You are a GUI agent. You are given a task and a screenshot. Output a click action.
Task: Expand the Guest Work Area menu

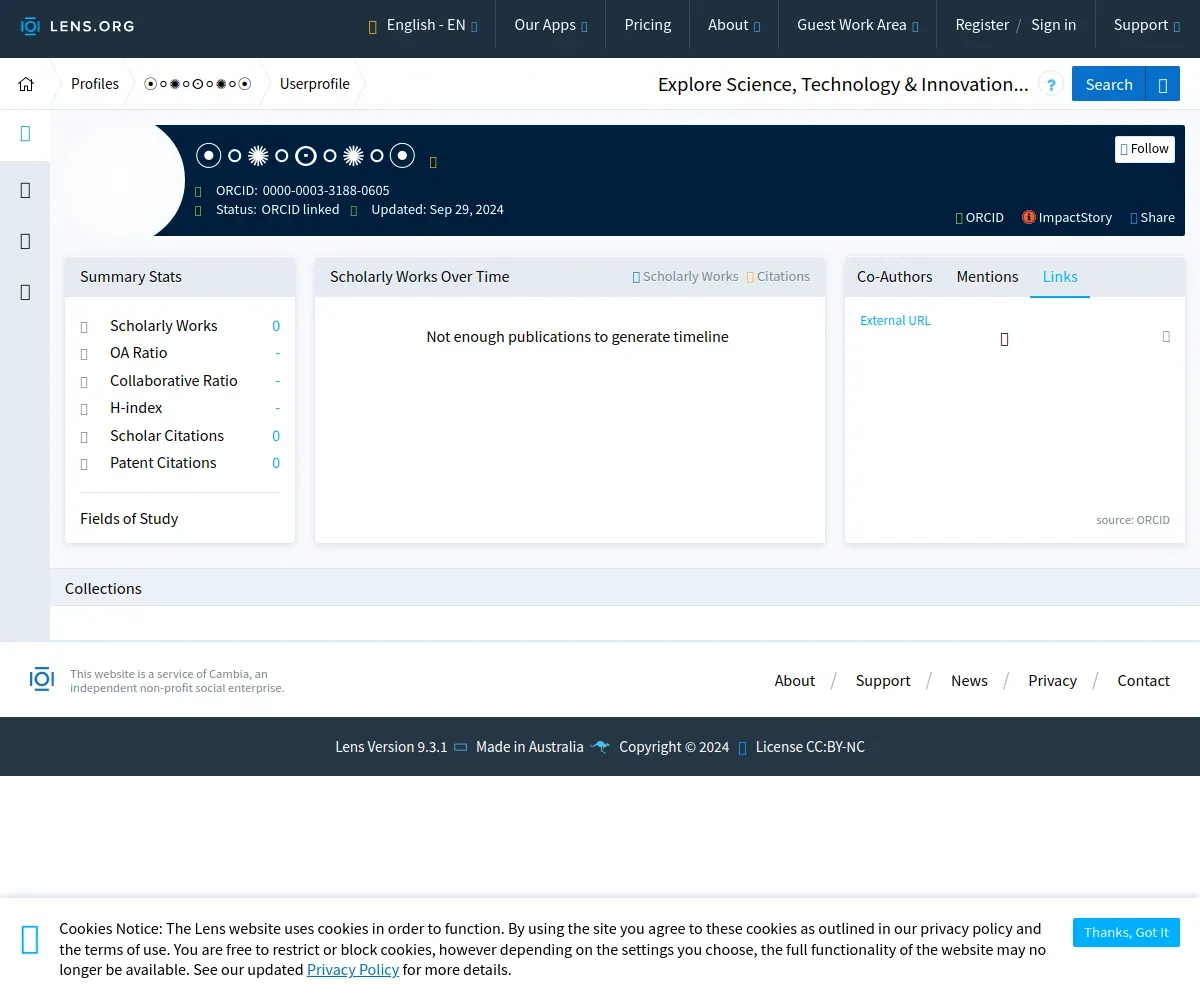(x=857, y=25)
